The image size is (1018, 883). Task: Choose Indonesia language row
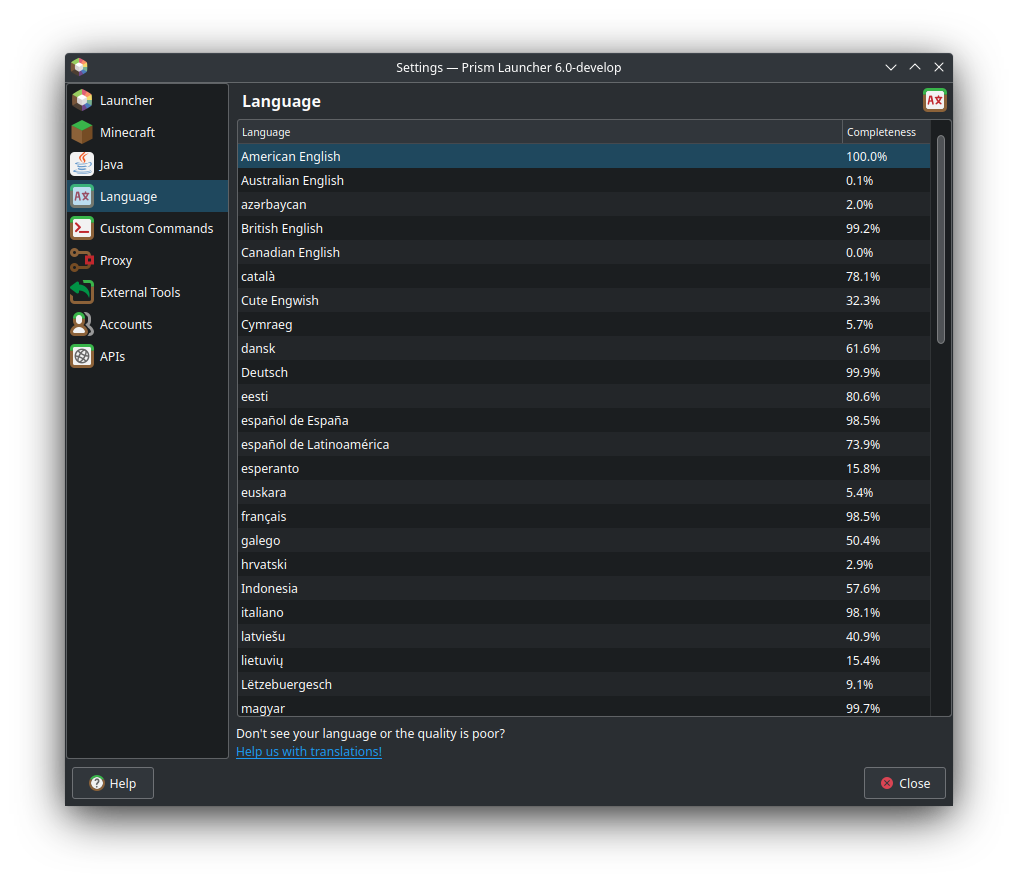tap(584, 589)
